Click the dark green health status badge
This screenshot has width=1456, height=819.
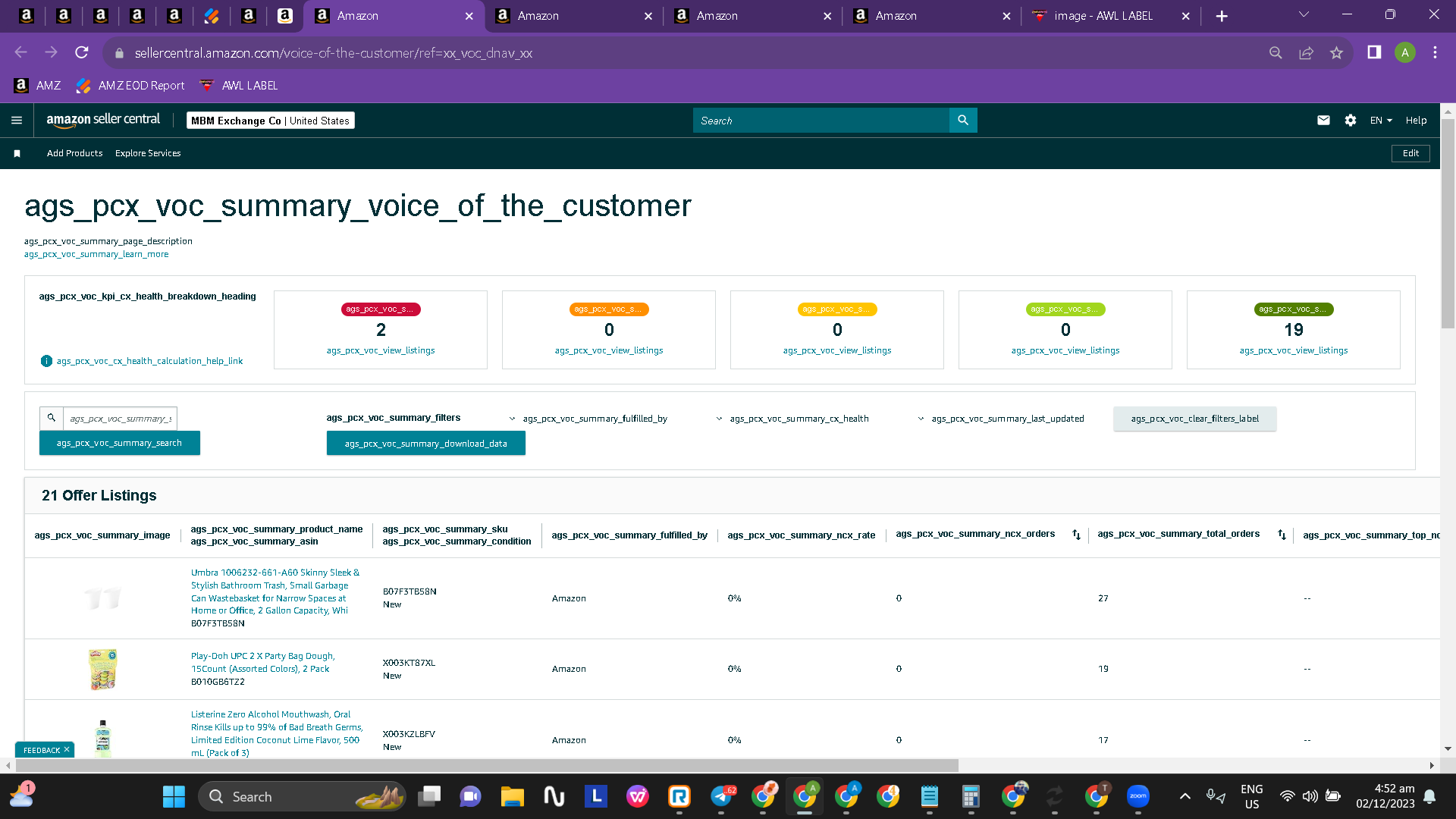pyautogui.click(x=1294, y=309)
